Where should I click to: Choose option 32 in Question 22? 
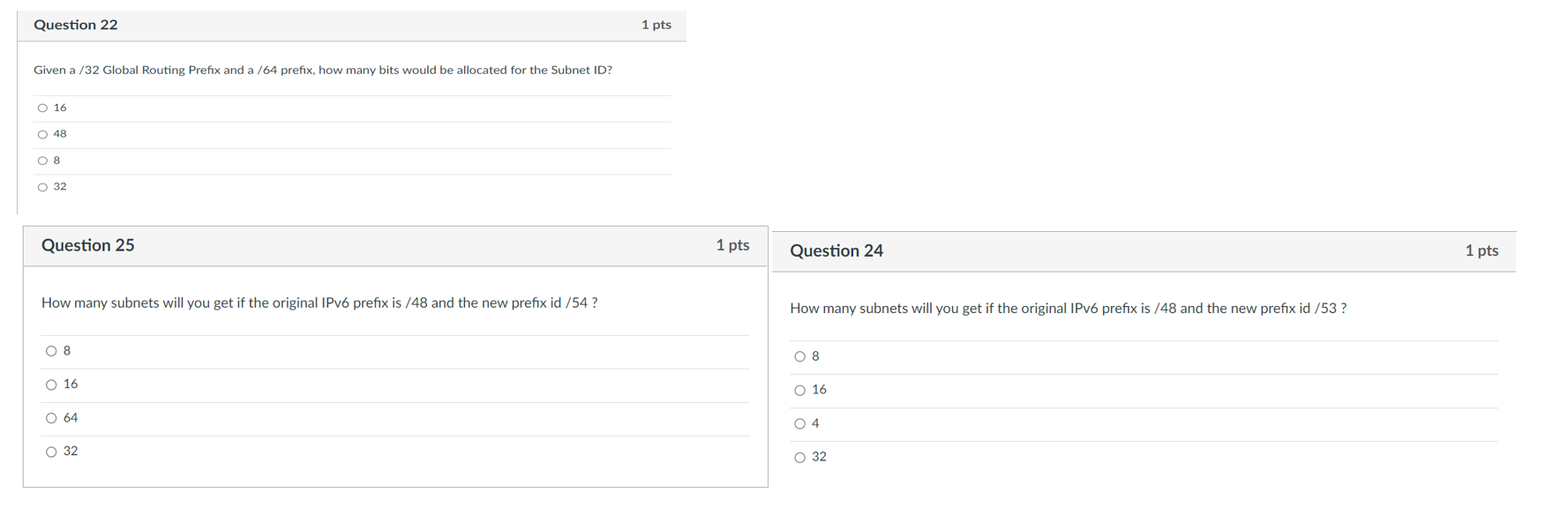42,187
